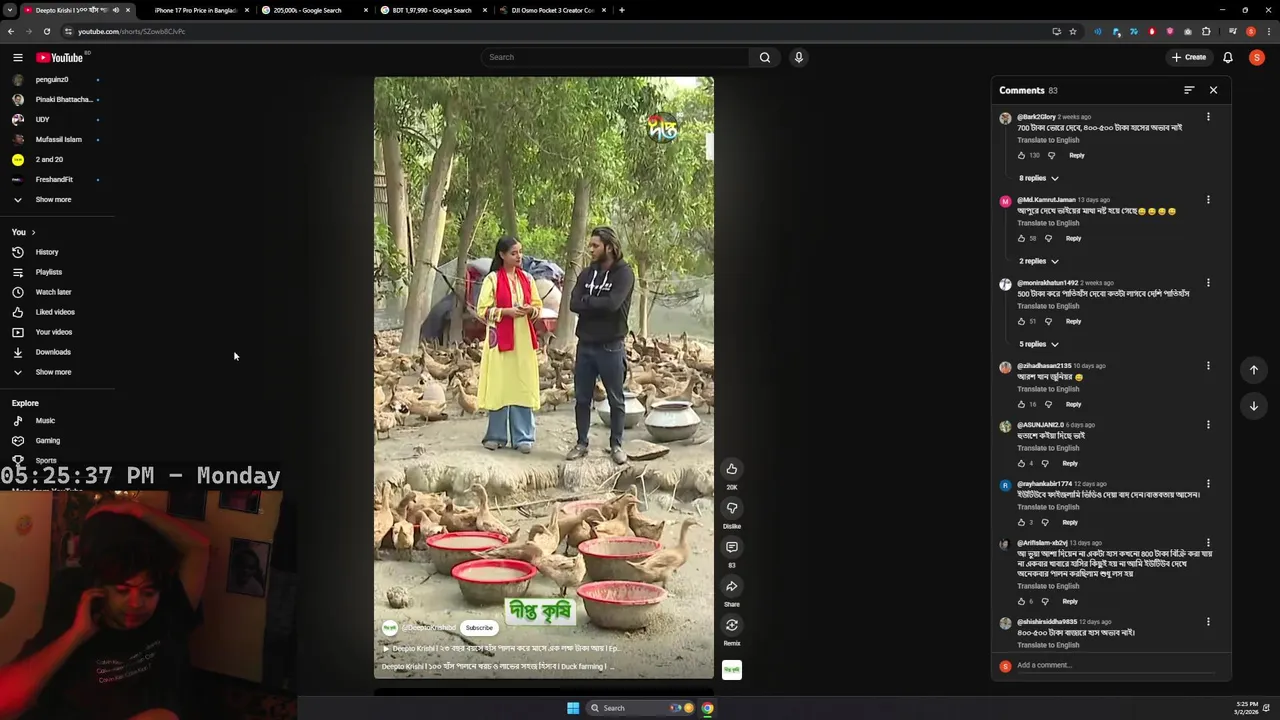Open options menu for @Md.KamrulJaman's comment

click(x=1208, y=200)
